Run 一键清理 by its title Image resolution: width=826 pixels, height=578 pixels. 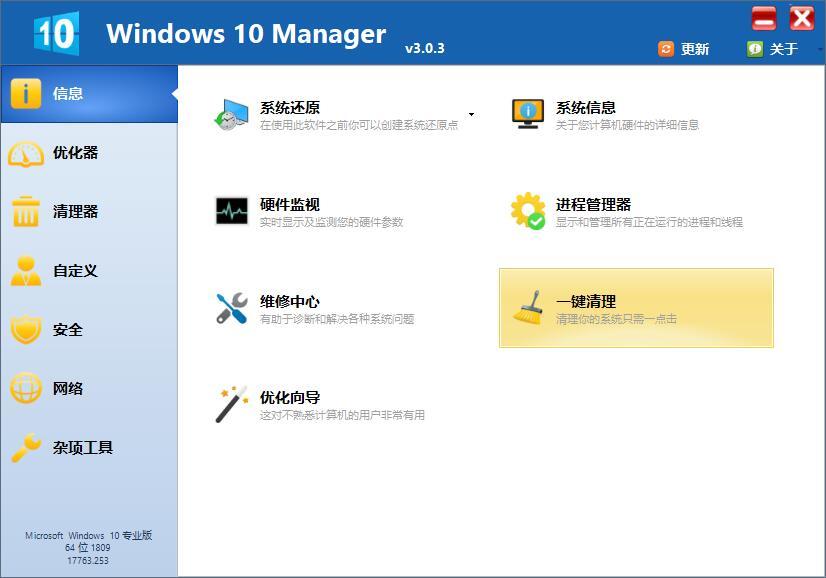pyautogui.click(x=586, y=301)
